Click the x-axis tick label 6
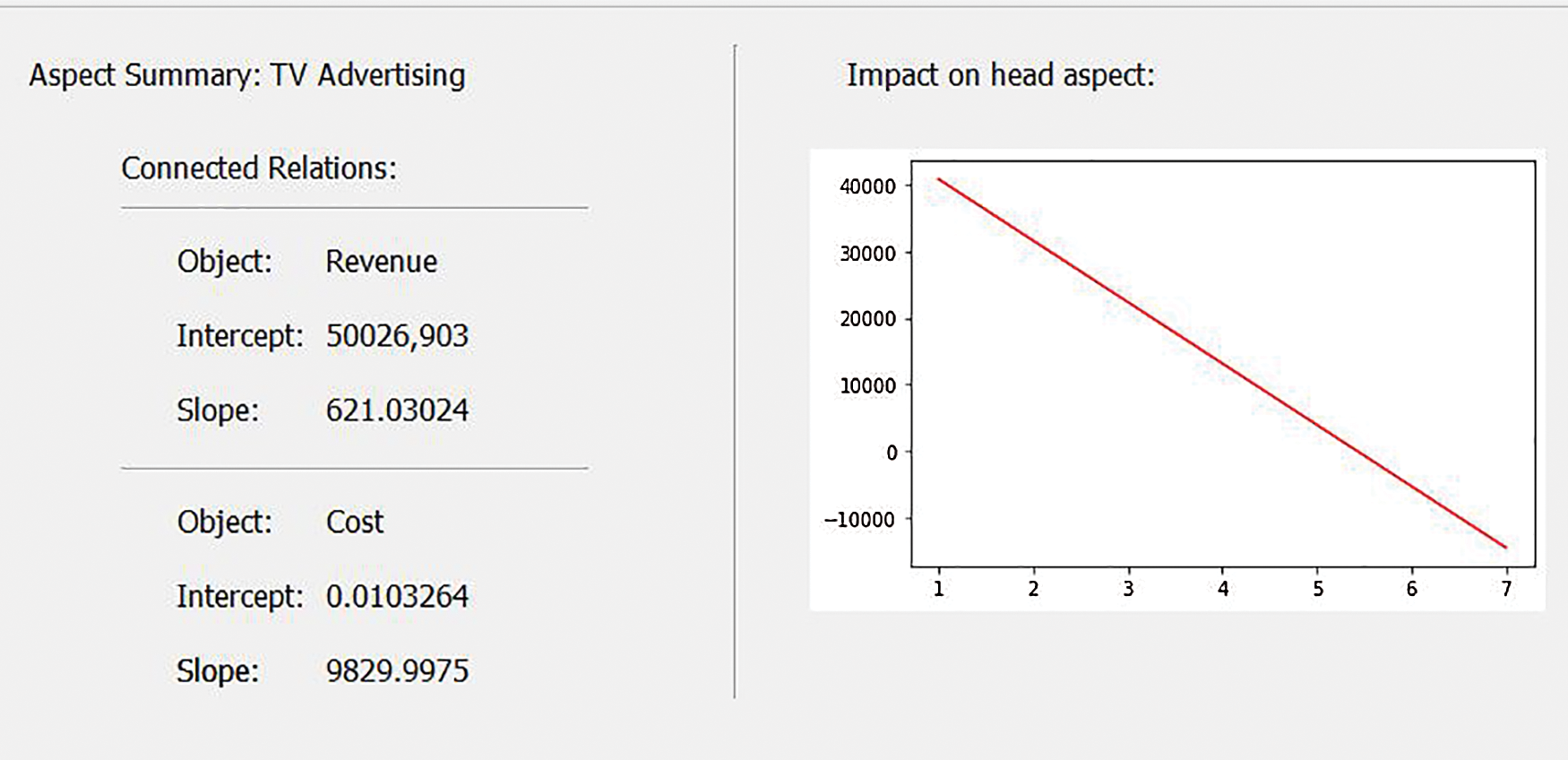The height and width of the screenshot is (760, 1568). 1412,589
